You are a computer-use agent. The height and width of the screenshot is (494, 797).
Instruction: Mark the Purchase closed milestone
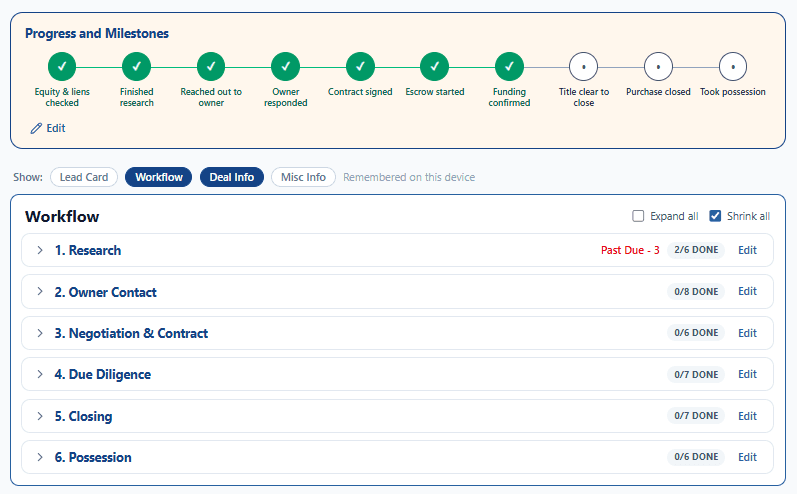(658, 67)
